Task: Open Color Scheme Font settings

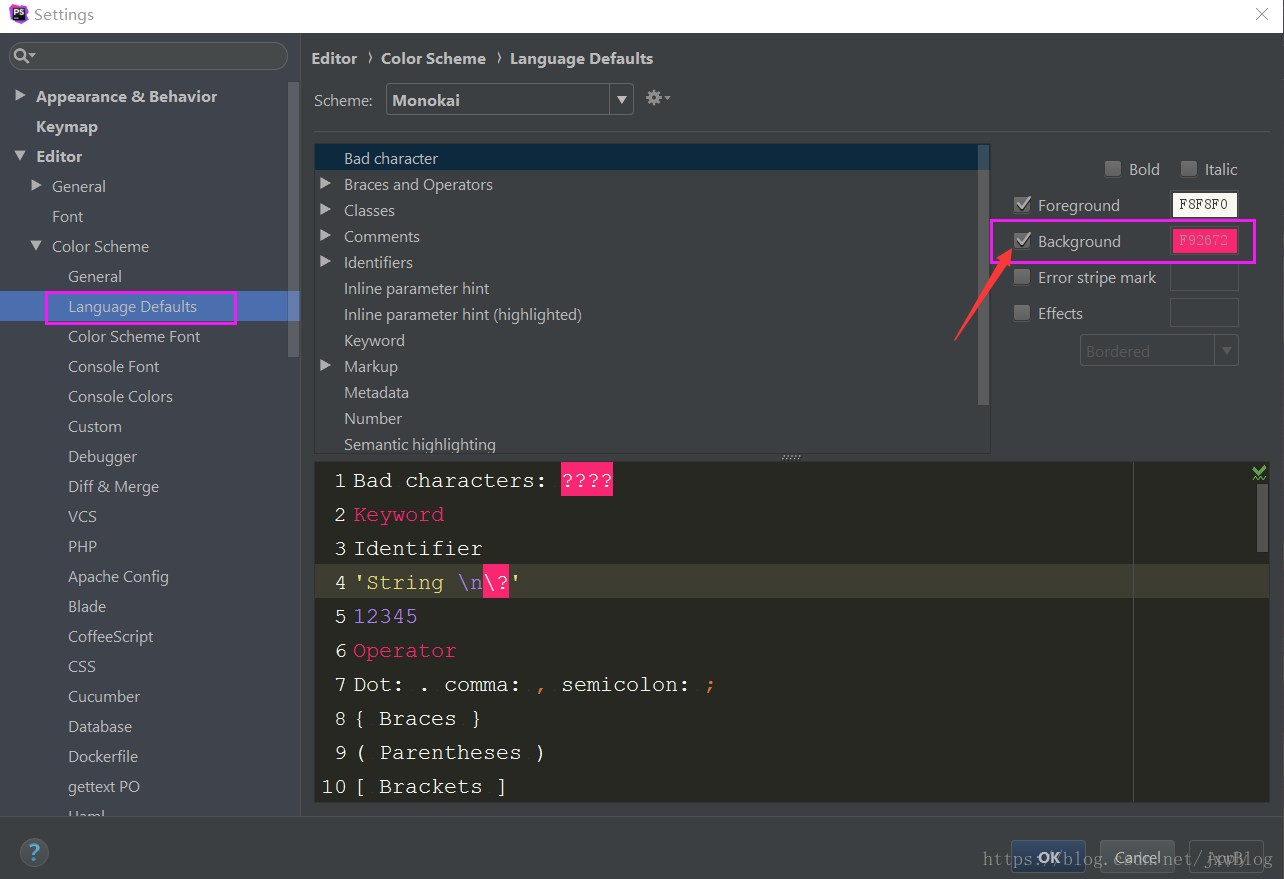Action: click(134, 336)
